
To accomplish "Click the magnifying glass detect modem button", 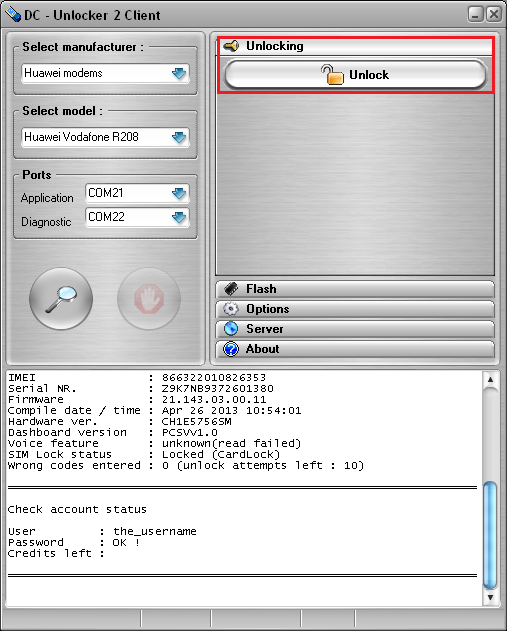I will coord(61,299).
